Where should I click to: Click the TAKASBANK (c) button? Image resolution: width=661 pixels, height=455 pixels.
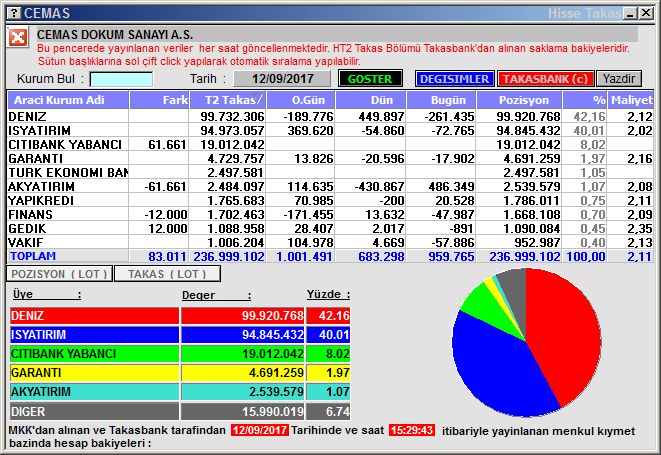(x=545, y=79)
